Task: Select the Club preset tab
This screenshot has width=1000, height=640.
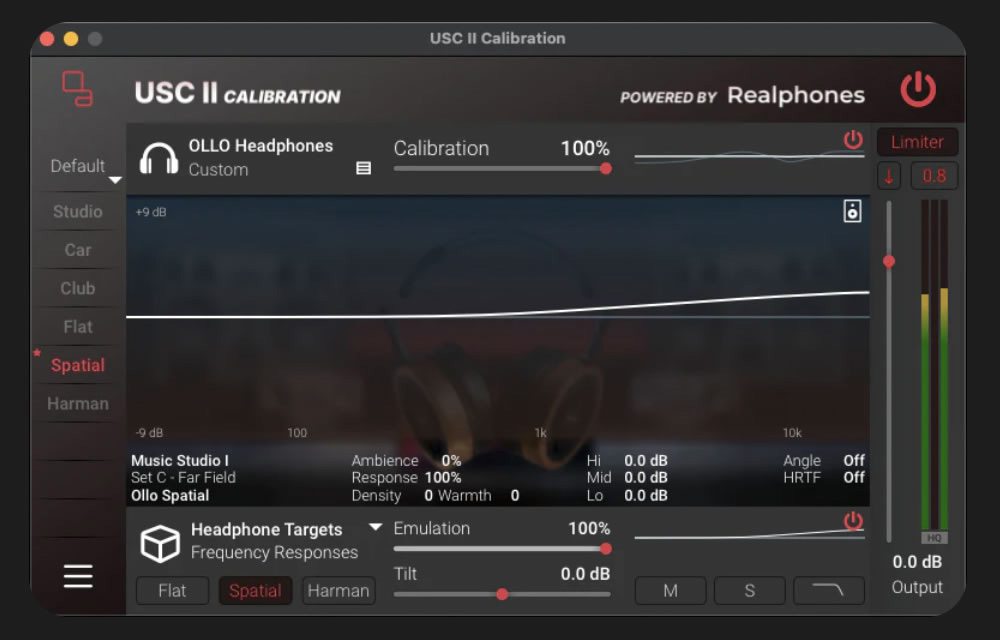Action: click(x=78, y=288)
